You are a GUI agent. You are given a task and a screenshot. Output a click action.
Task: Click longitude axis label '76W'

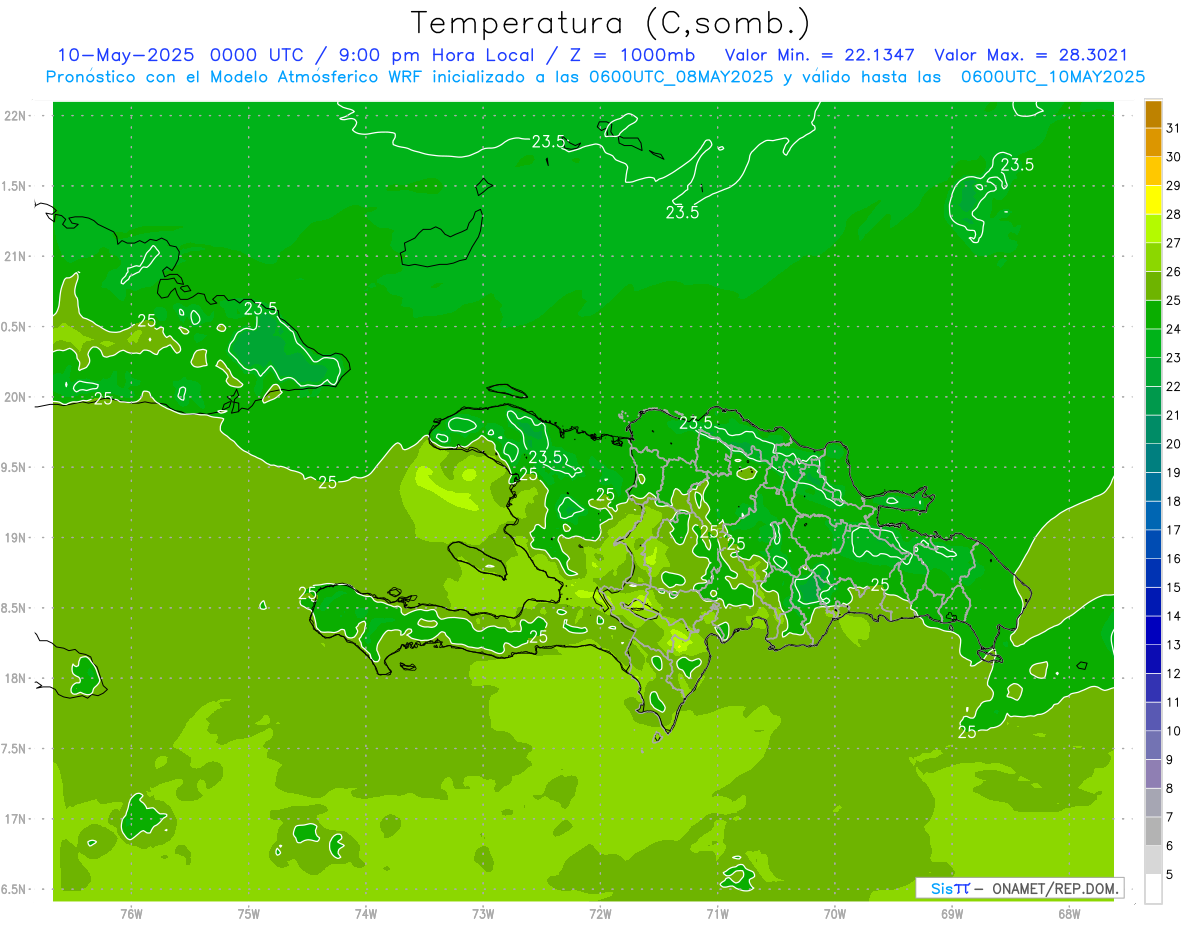(x=131, y=914)
